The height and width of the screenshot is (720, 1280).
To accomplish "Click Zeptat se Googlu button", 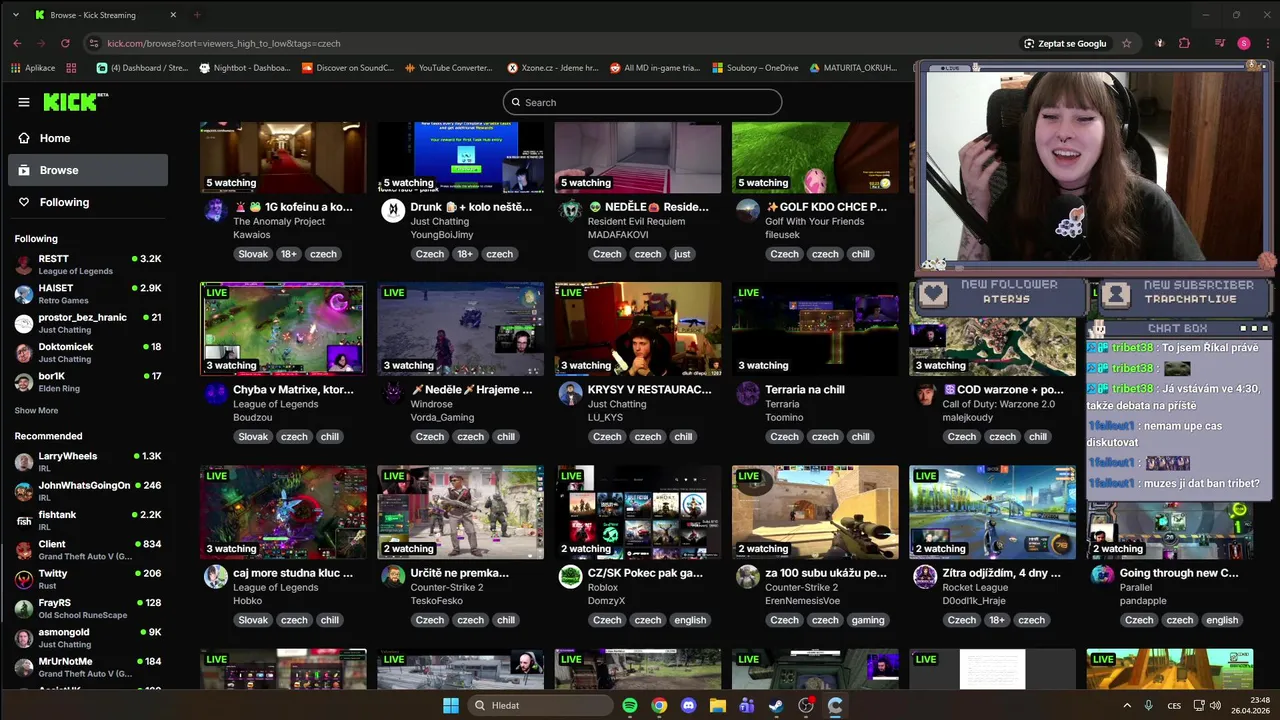I will click(1065, 43).
